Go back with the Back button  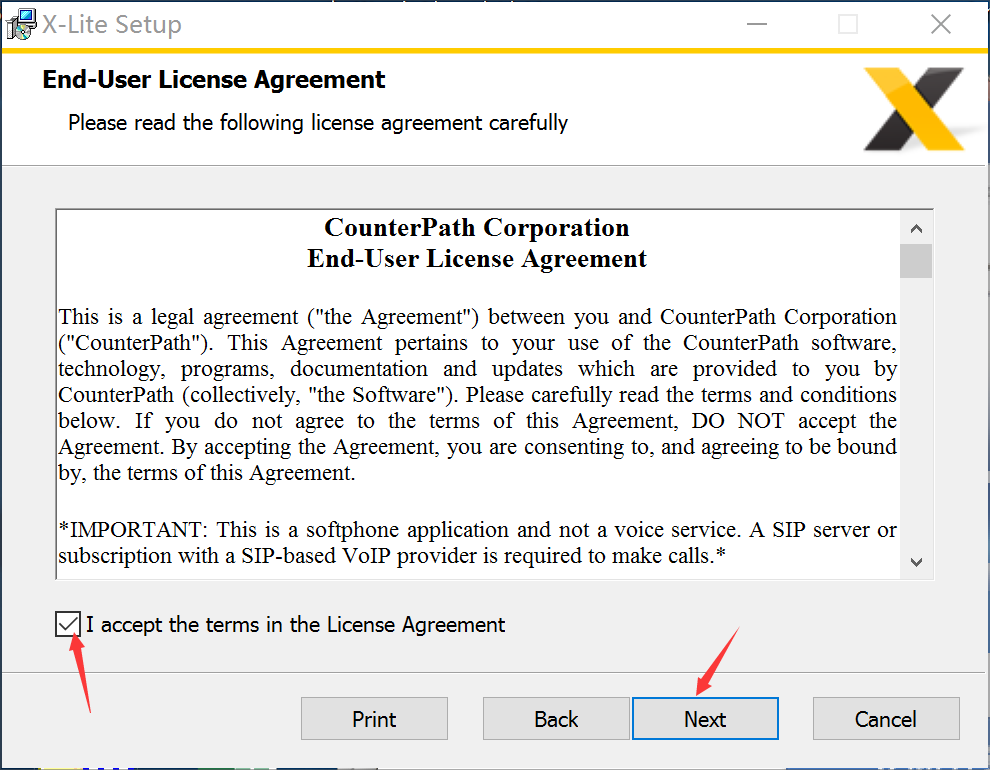(x=556, y=719)
